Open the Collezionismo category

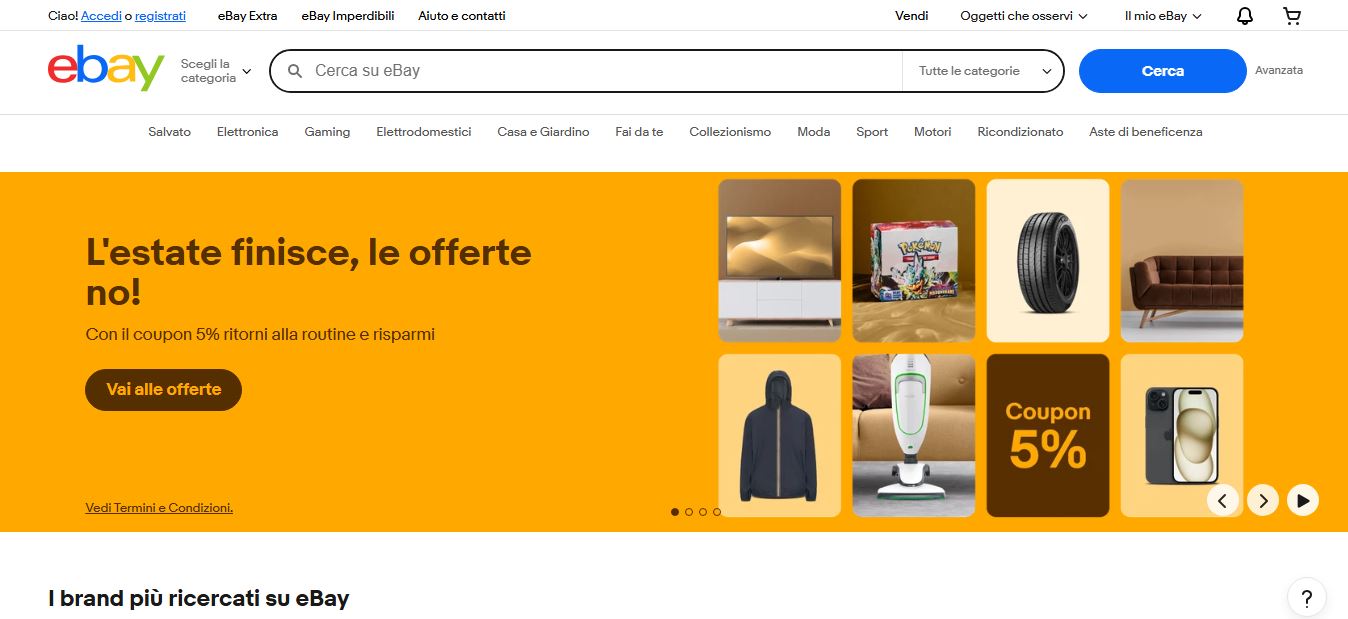[x=730, y=132]
